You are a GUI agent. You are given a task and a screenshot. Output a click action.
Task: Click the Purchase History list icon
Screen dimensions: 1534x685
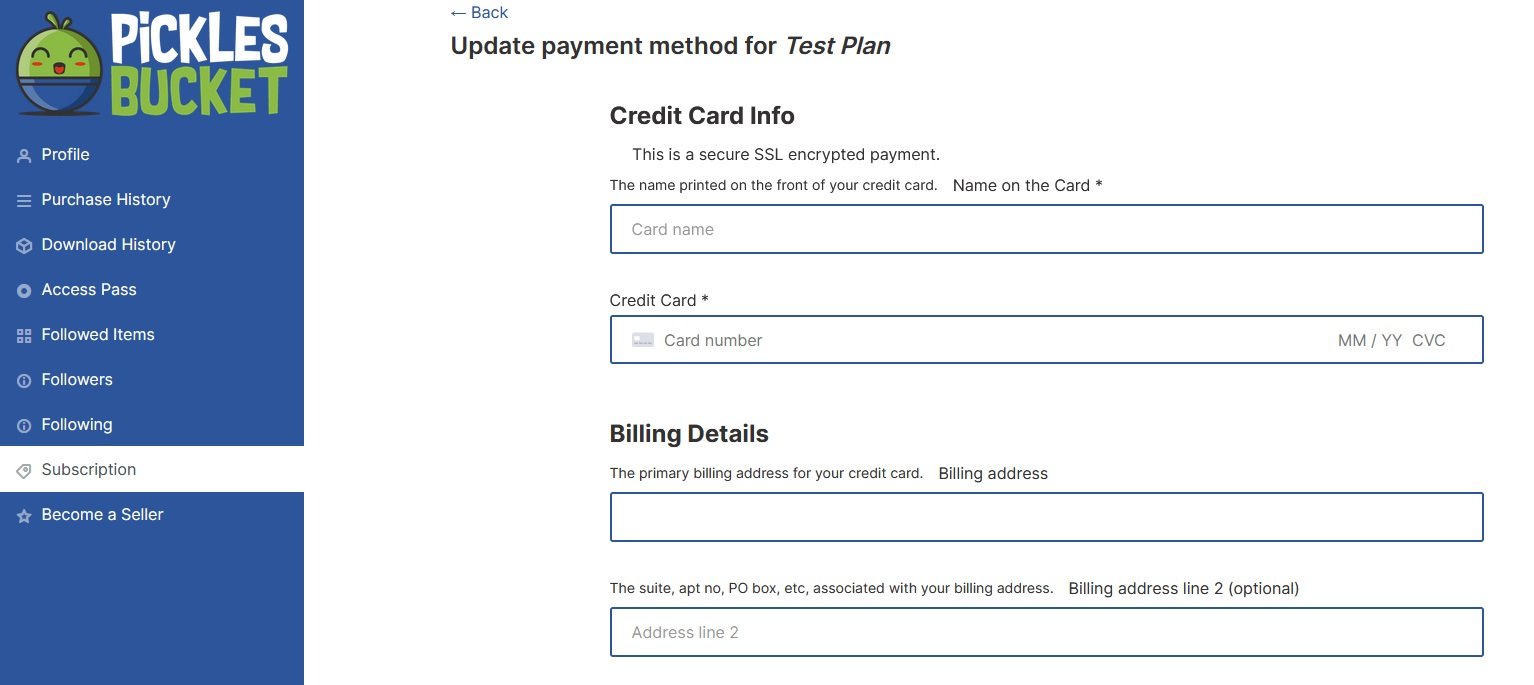click(24, 201)
